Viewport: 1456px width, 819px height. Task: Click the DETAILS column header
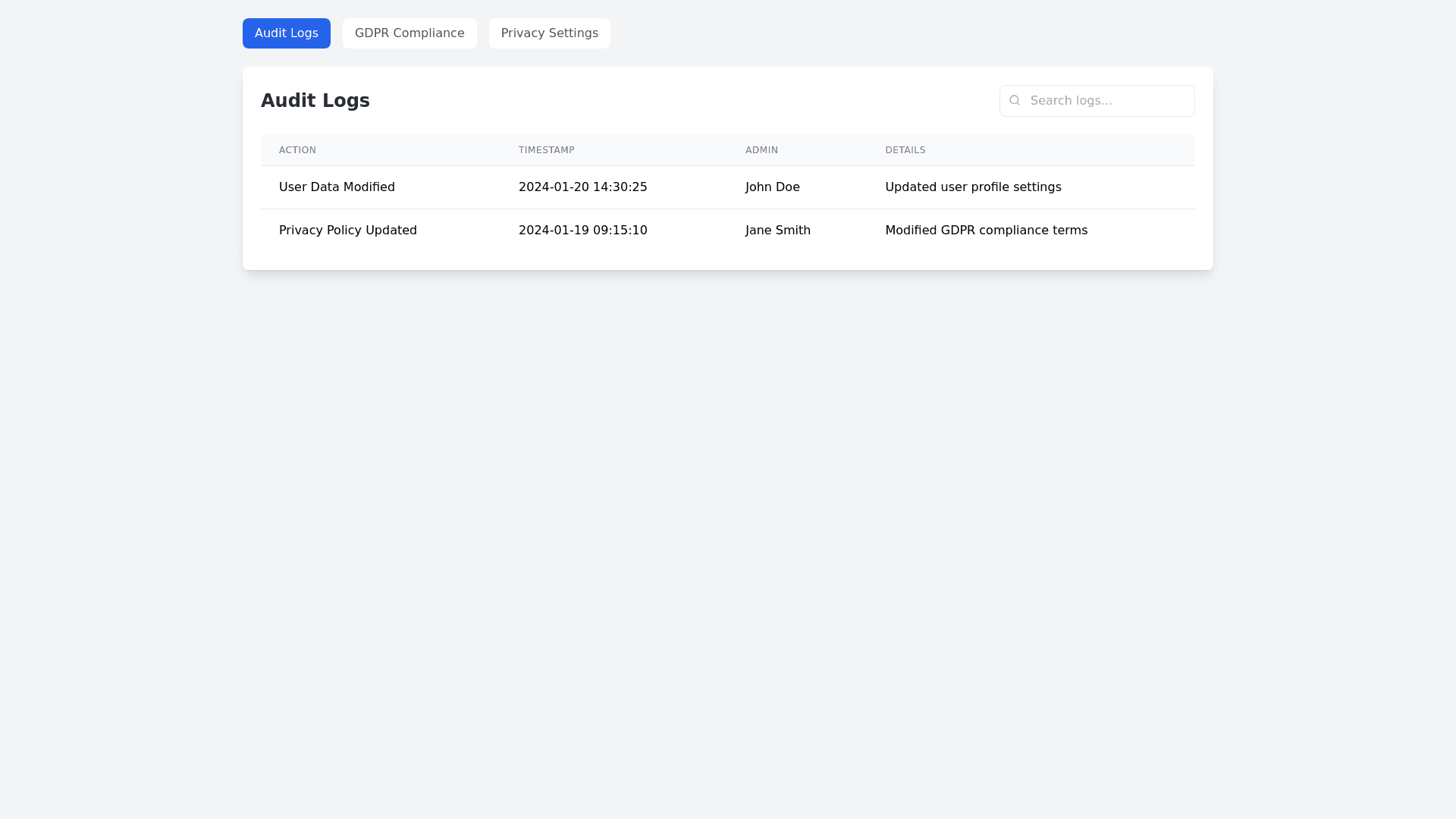905,150
